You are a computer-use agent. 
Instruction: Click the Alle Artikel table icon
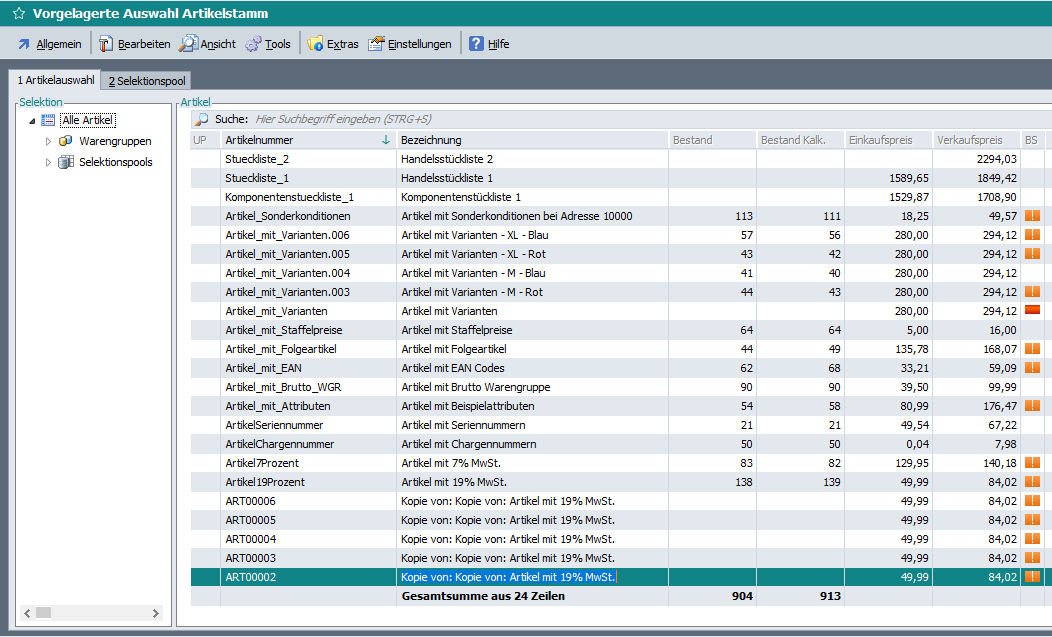(x=48, y=120)
